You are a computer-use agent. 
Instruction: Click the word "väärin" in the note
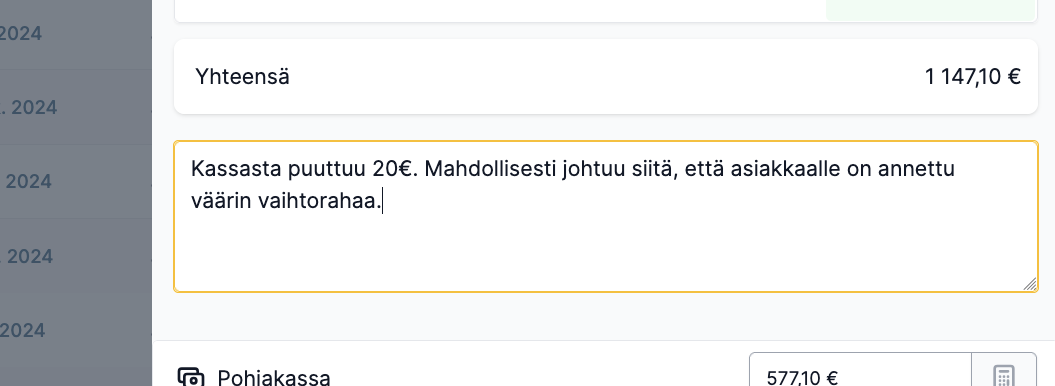221,200
